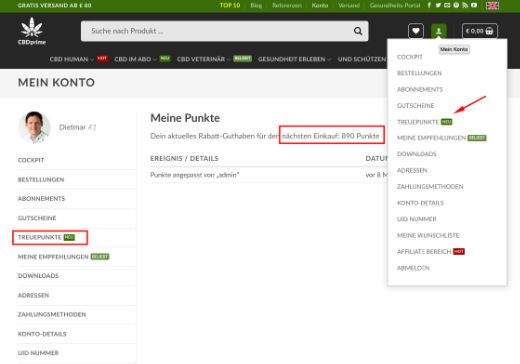Open the UND SCHÜTZEN menu item
The width and height of the screenshot is (520, 364).
[x=362, y=59]
